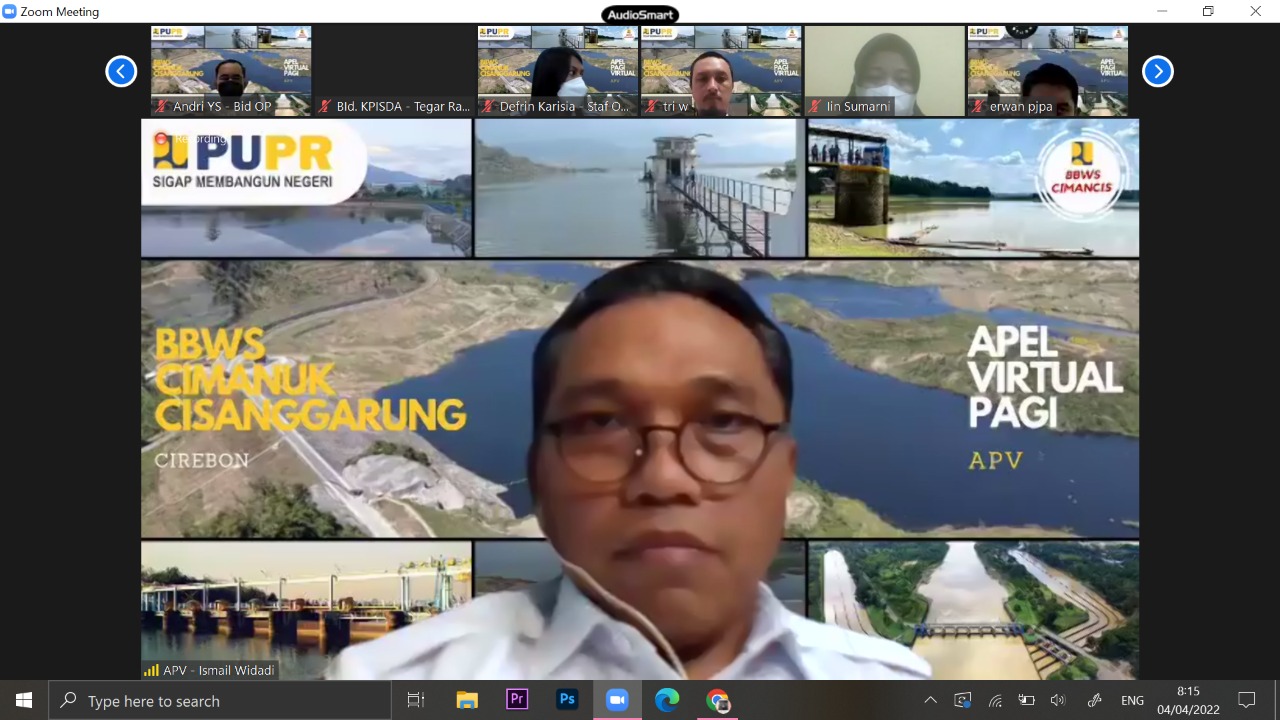This screenshot has width=1280, height=720.
Task: Open Adobe Photoshop from taskbar
Action: click(567, 700)
